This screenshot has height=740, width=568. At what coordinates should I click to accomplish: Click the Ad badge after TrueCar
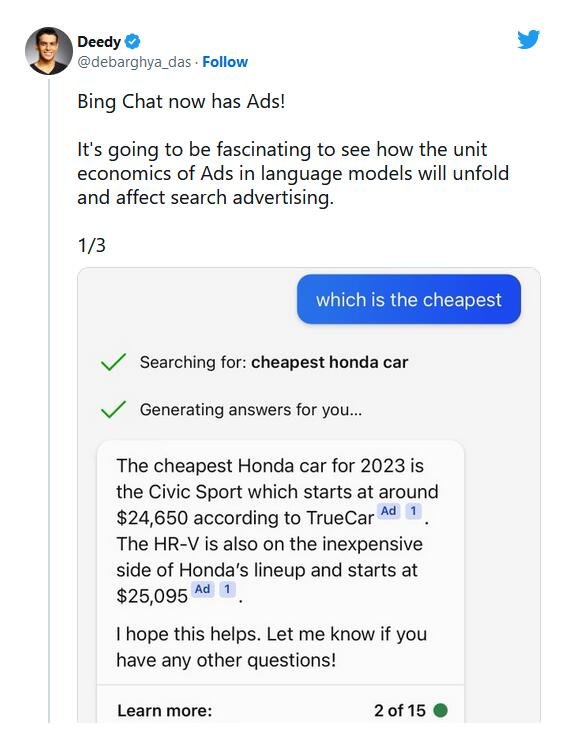point(388,511)
